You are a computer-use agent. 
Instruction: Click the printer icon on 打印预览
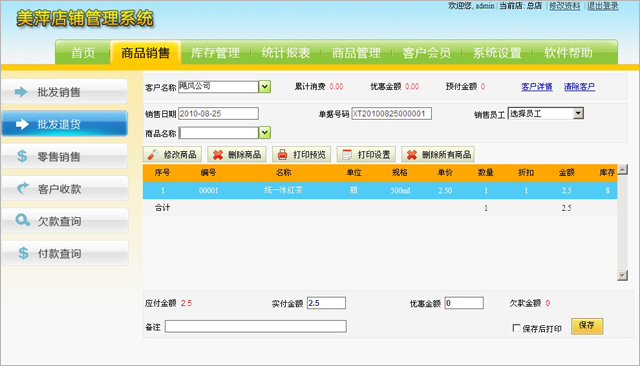282,155
